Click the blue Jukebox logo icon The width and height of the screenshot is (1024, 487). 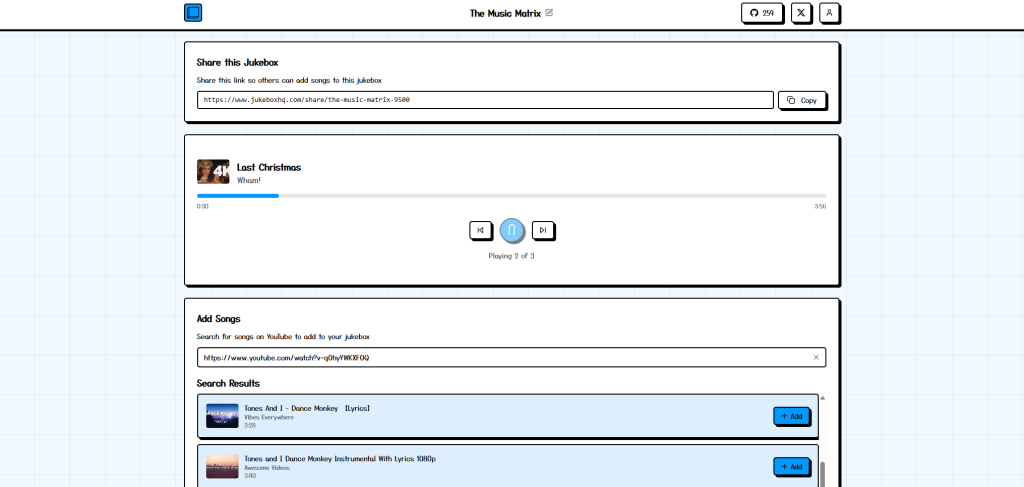tap(193, 13)
